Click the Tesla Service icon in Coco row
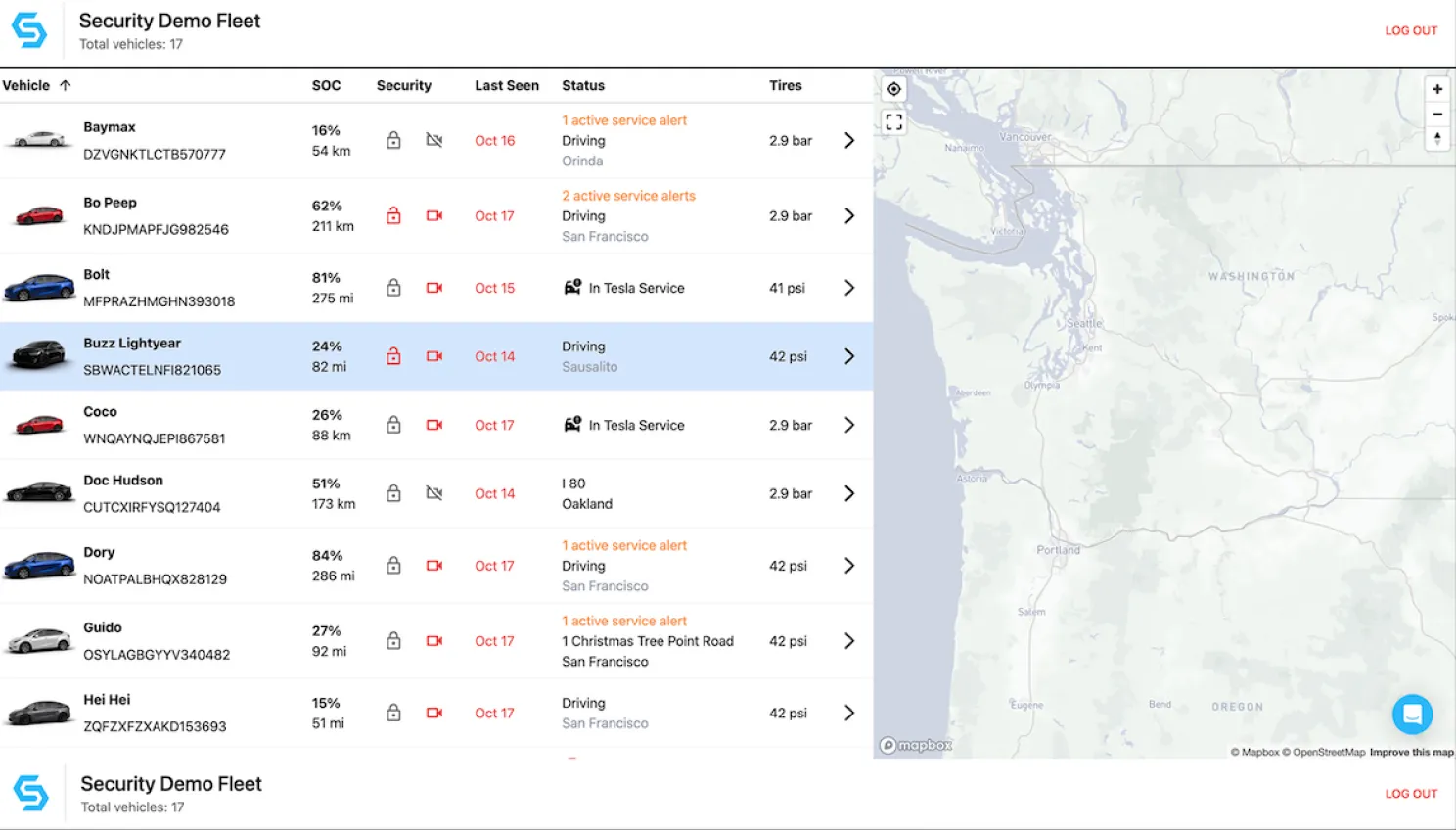 click(x=572, y=425)
